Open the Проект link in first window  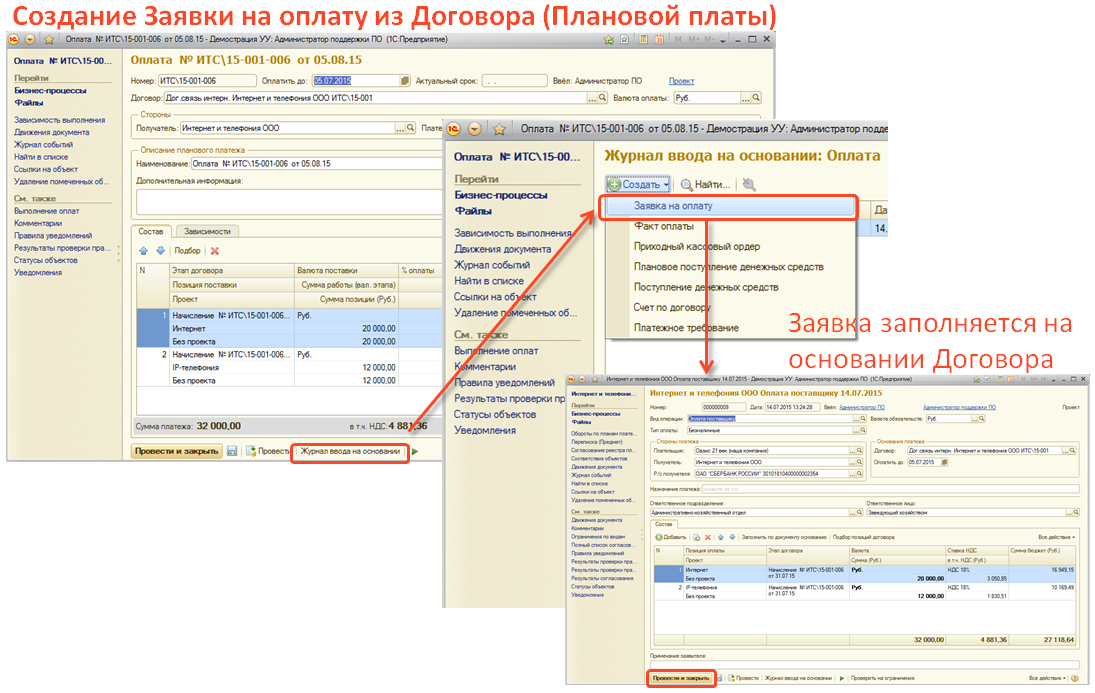tap(681, 81)
